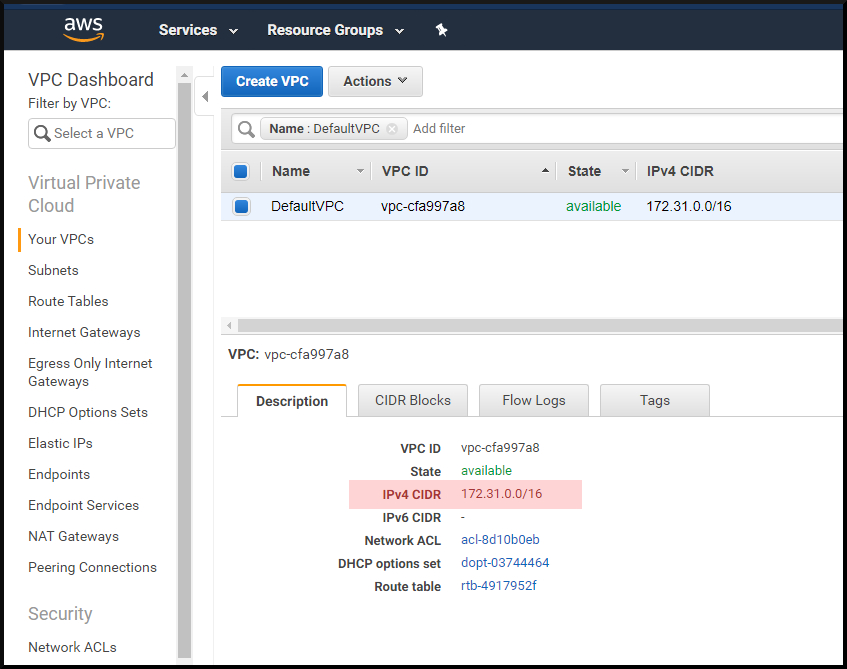This screenshot has height=669, width=847.
Task: Click the AWS logo in the navigation bar
Action: pos(83,29)
